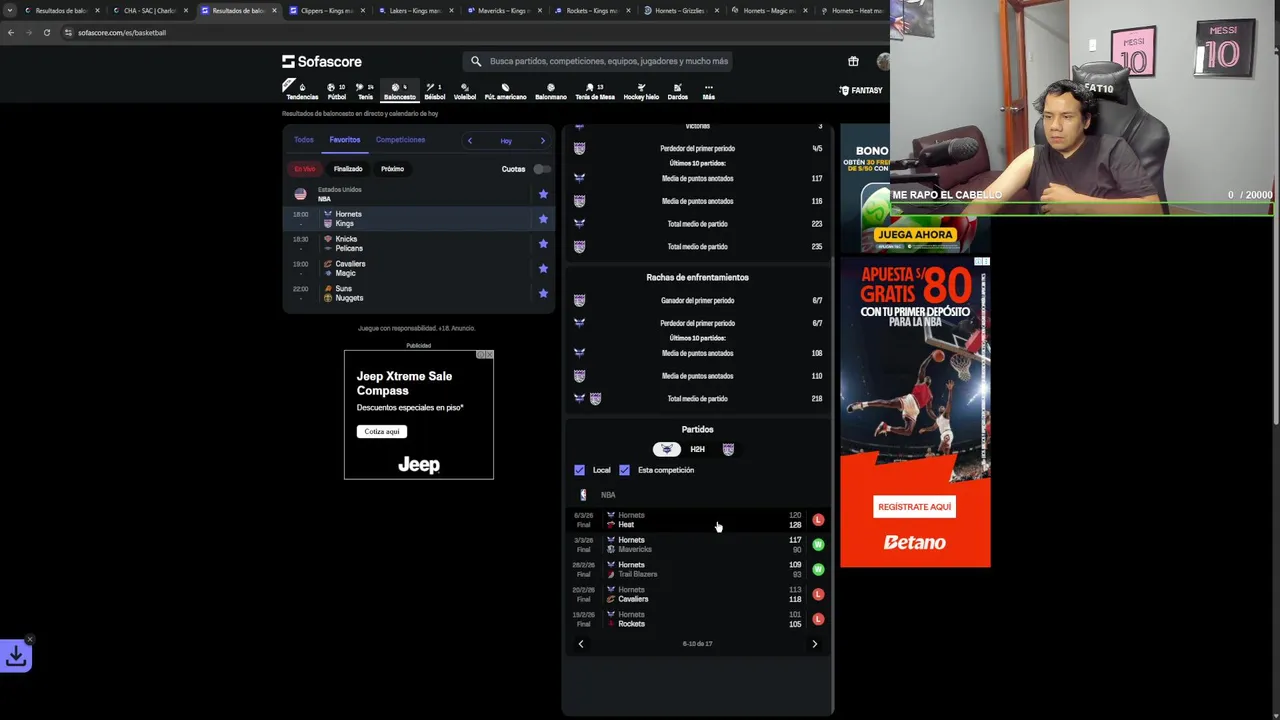Open the user profile avatar
Image resolution: width=1280 pixels, height=720 pixels.
pyautogui.click(x=883, y=61)
